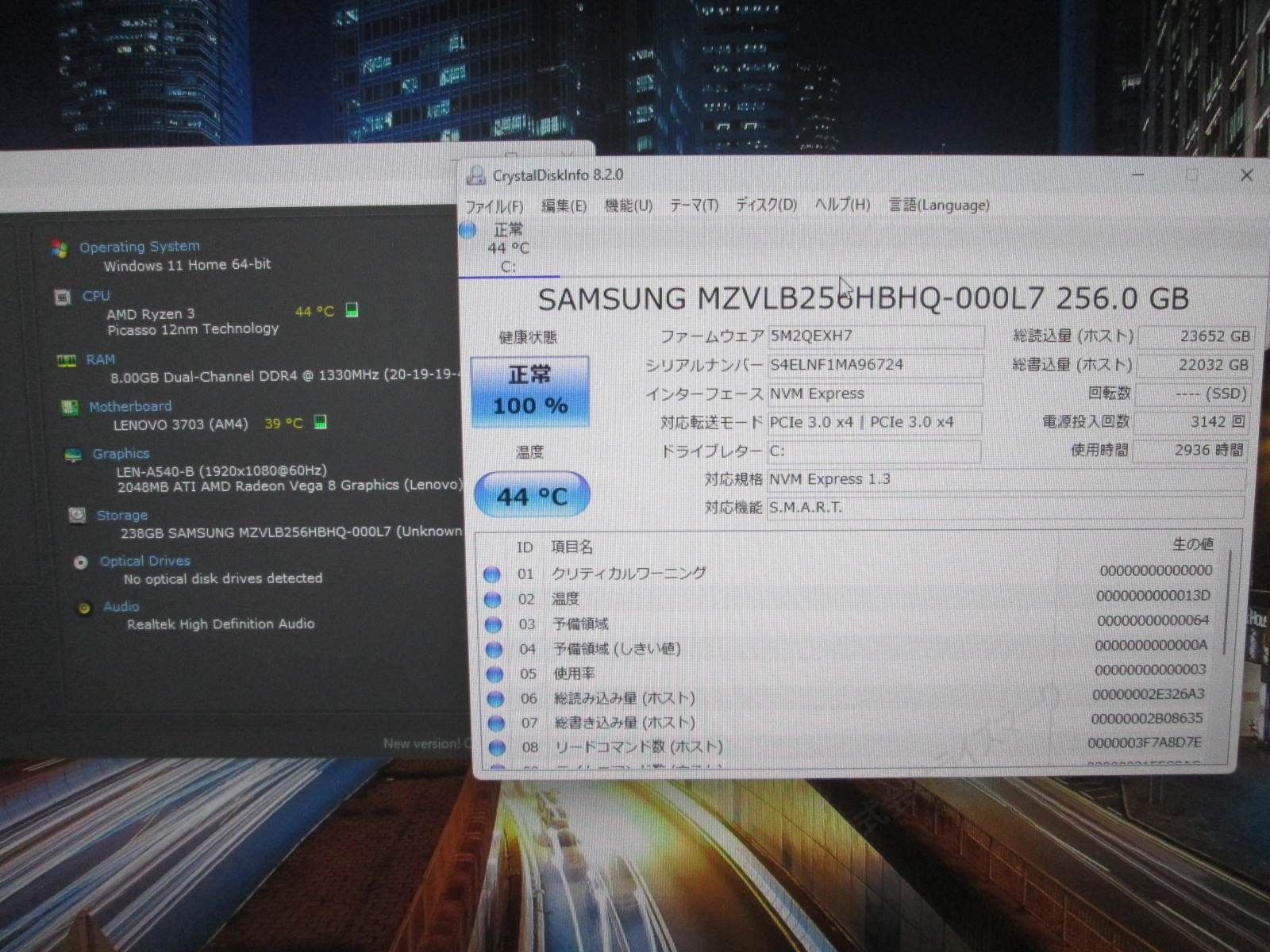Click the status orb for SMART ID 02
This screenshot has height=952, width=1270.
click(493, 599)
